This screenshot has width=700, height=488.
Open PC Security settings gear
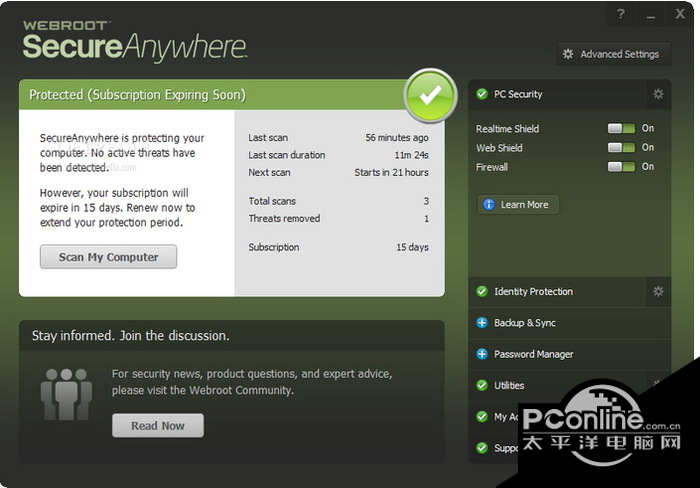pyautogui.click(x=658, y=94)
